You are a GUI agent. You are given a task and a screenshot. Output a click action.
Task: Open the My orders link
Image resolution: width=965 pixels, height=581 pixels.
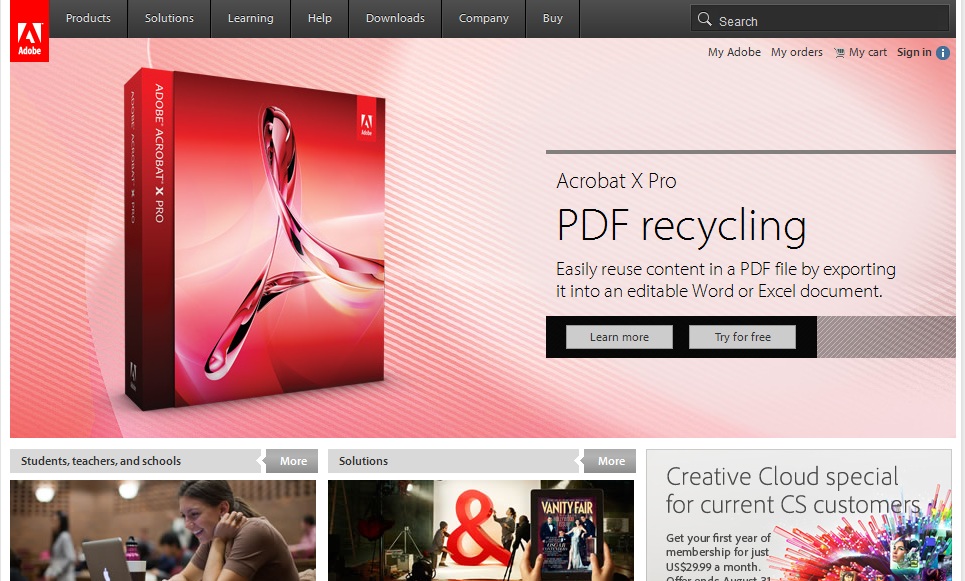point(796,52)
